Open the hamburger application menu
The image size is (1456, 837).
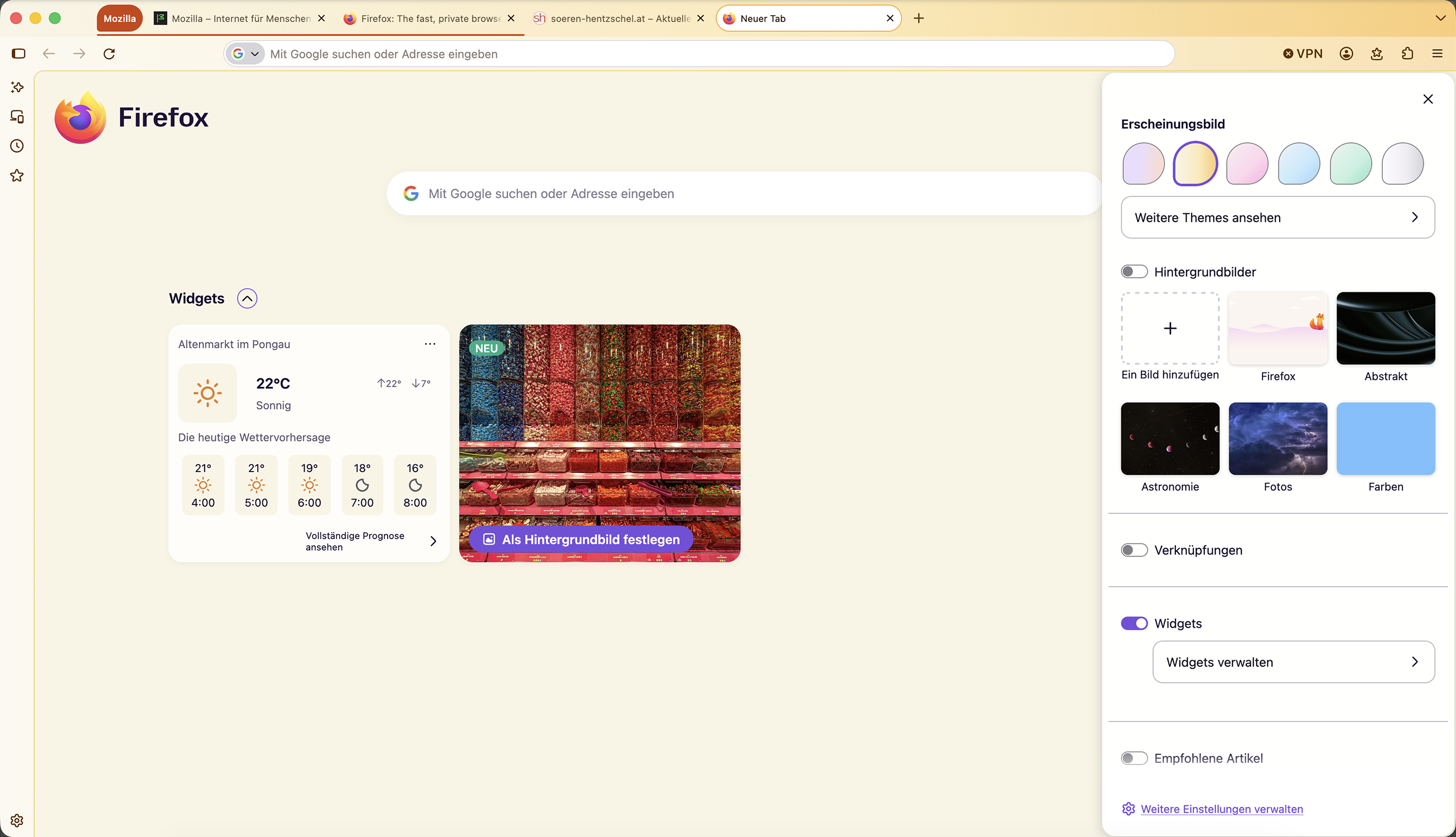click(x=1438, y=54)
